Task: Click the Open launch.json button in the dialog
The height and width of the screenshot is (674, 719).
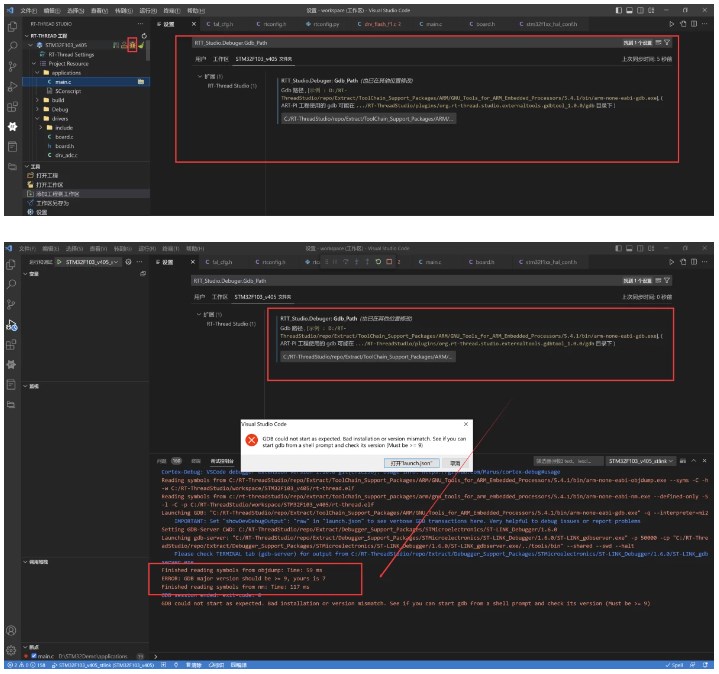Action: pyautogui.click(x=411, y=463)
